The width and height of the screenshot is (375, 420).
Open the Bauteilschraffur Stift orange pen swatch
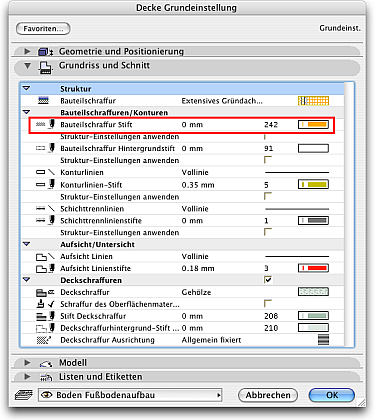313,125
